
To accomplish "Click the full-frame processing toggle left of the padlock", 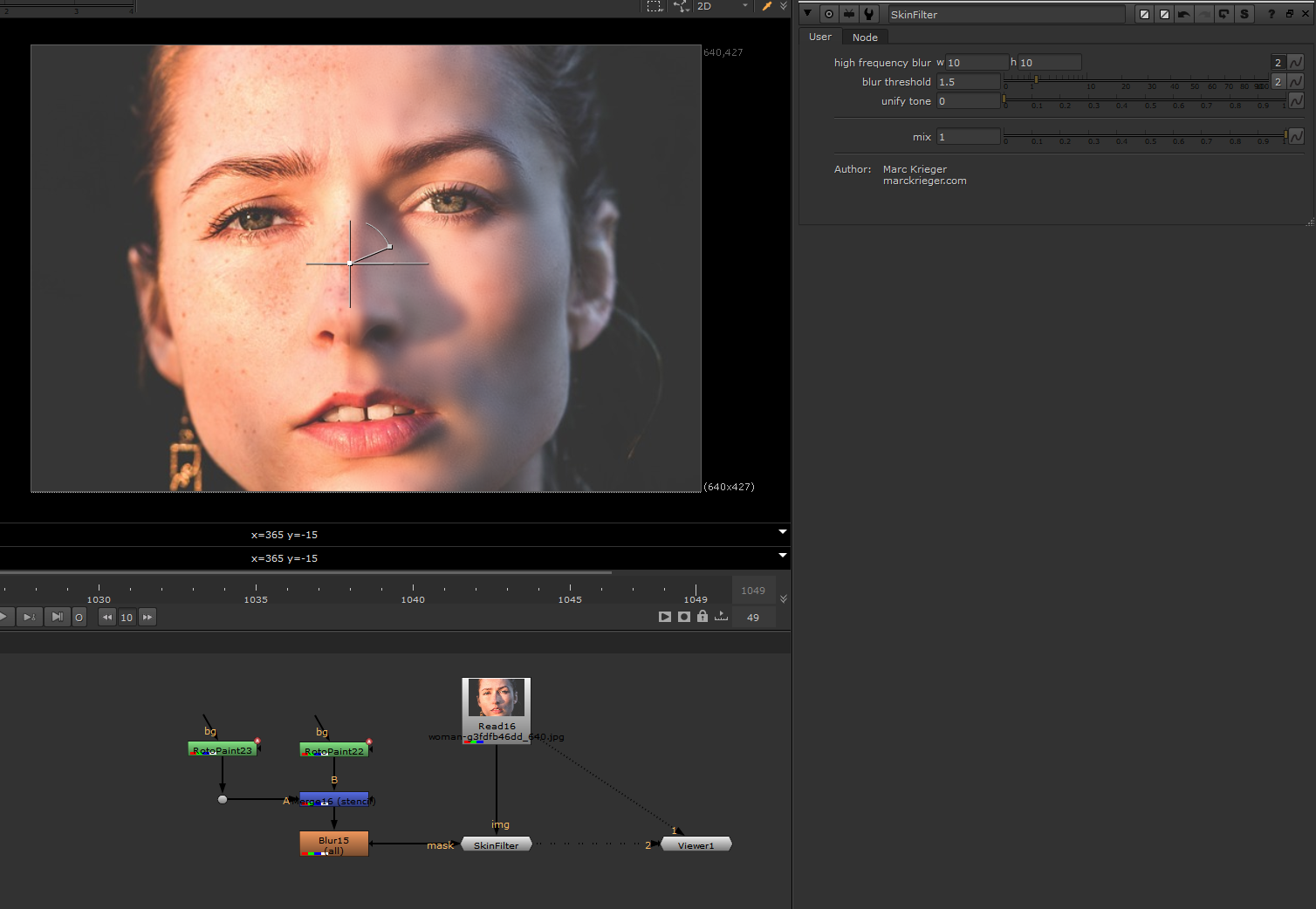I will click(683, 617).
